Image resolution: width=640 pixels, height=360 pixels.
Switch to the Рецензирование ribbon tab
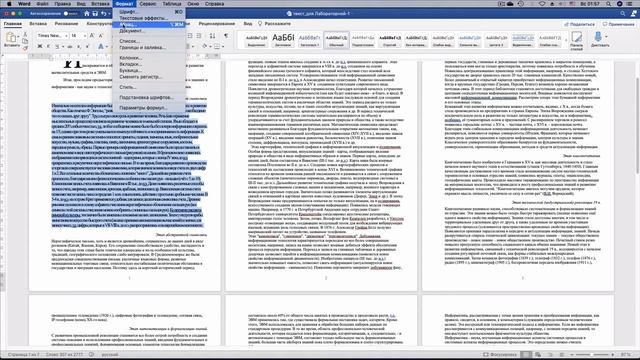pos(217,24)
